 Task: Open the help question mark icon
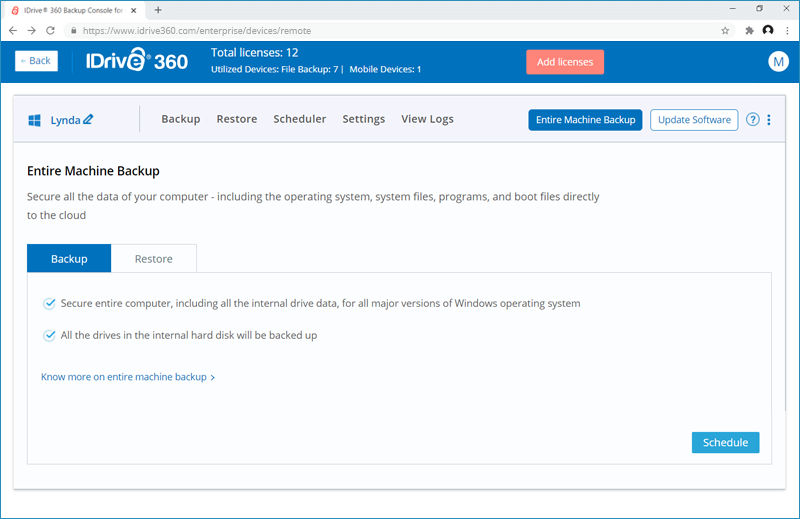(753, 119)
